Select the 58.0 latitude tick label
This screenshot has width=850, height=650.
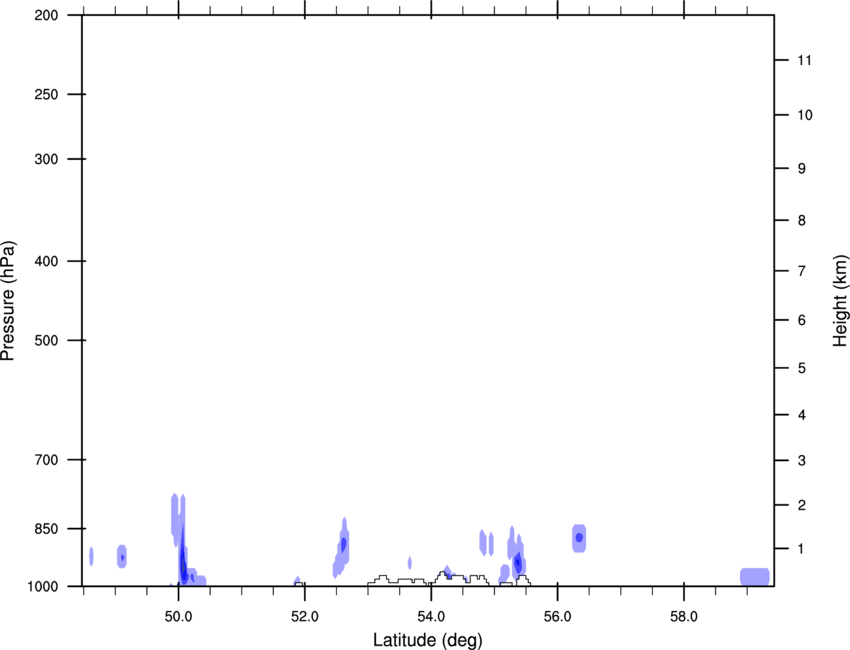[683, 615]
